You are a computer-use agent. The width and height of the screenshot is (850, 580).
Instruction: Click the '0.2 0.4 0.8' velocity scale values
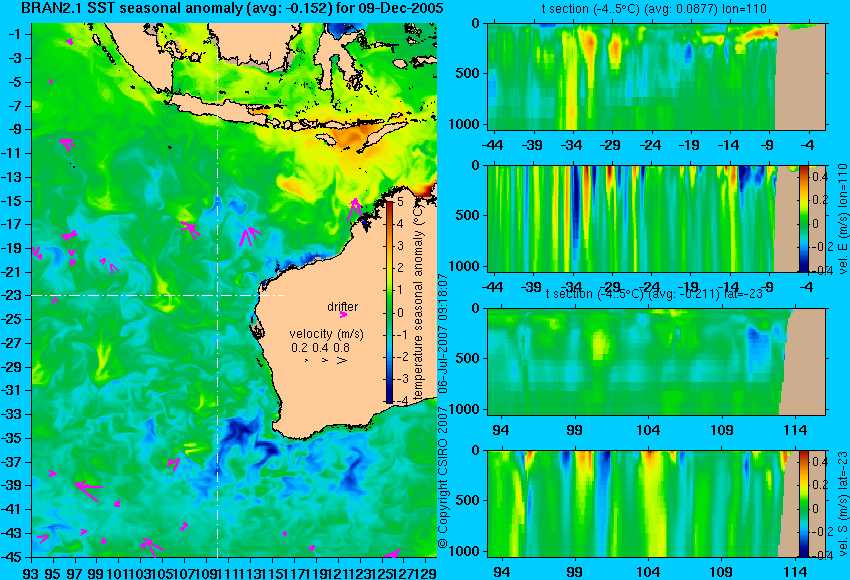tap(320, 347)
